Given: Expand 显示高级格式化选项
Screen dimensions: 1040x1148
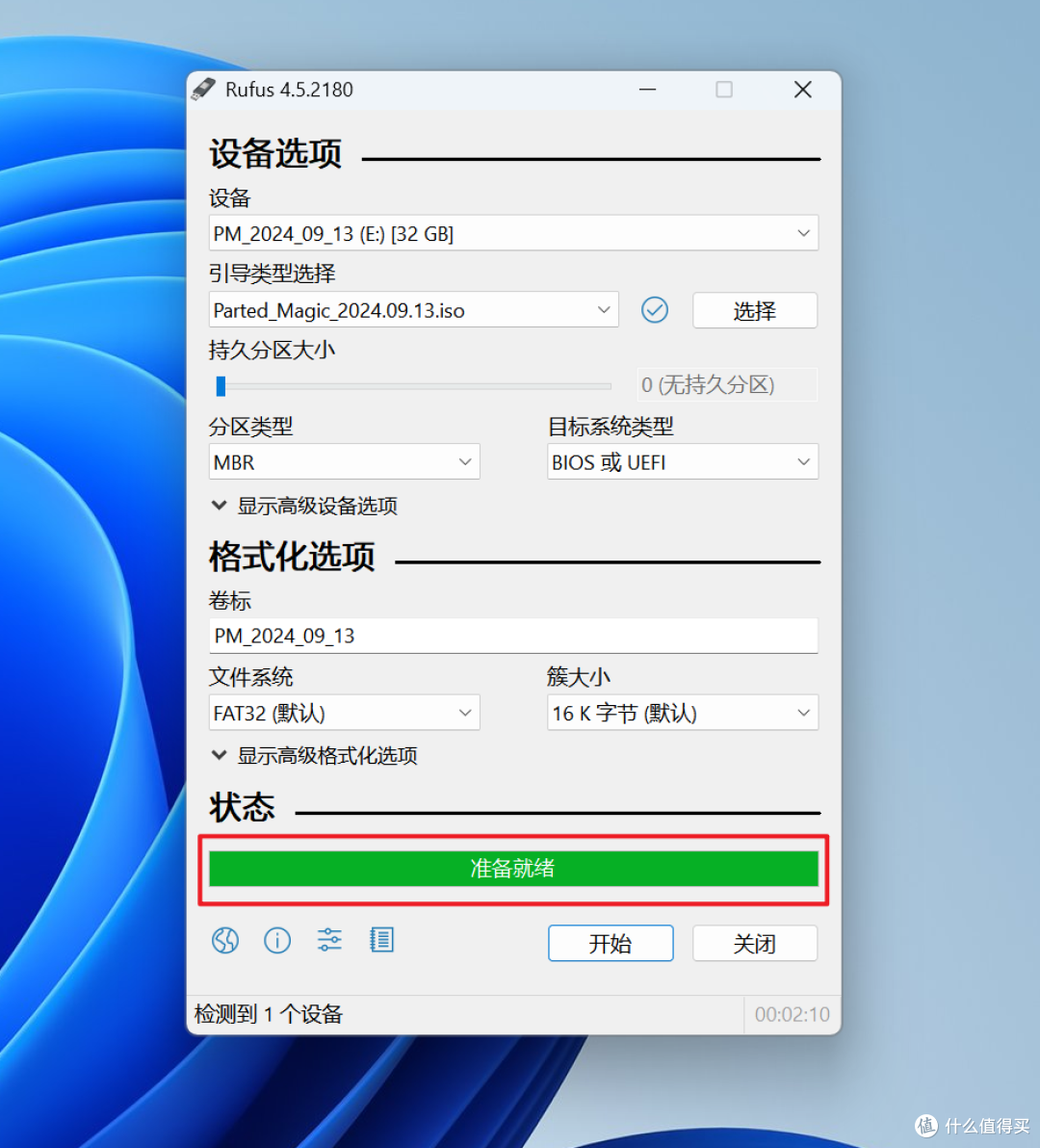Looking at the screenshot, I should pos(315,756).
